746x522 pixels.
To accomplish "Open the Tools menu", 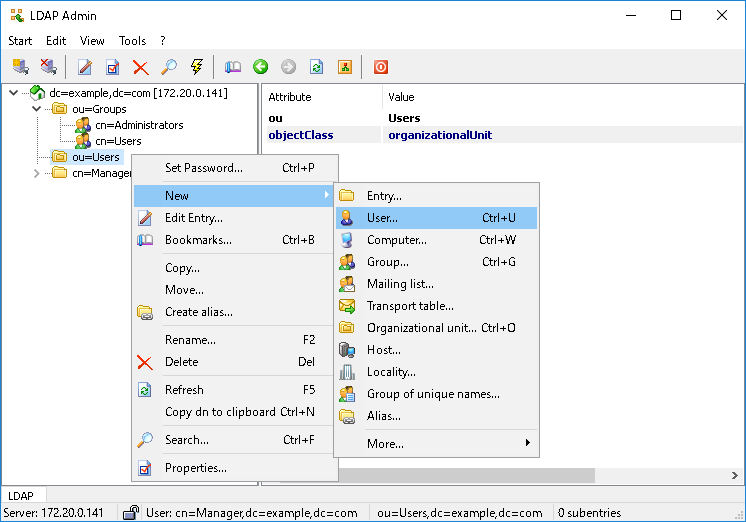I will pyautogui.click(x=132, y=41).
